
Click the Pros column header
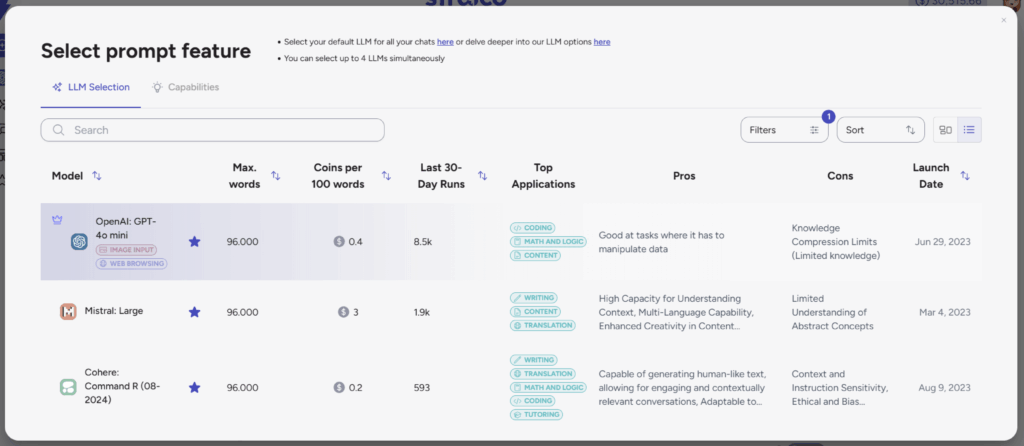684,176
